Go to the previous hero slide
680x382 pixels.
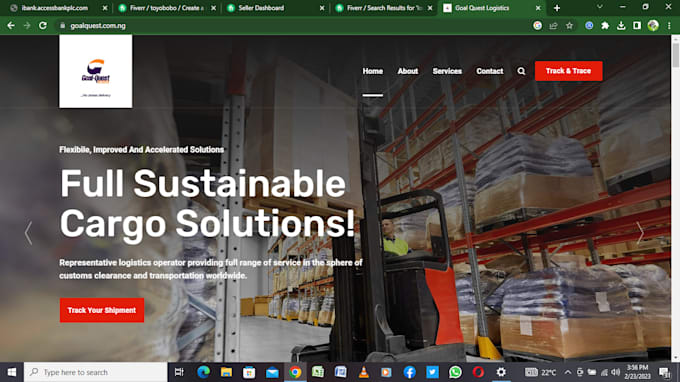pos(28,233)
